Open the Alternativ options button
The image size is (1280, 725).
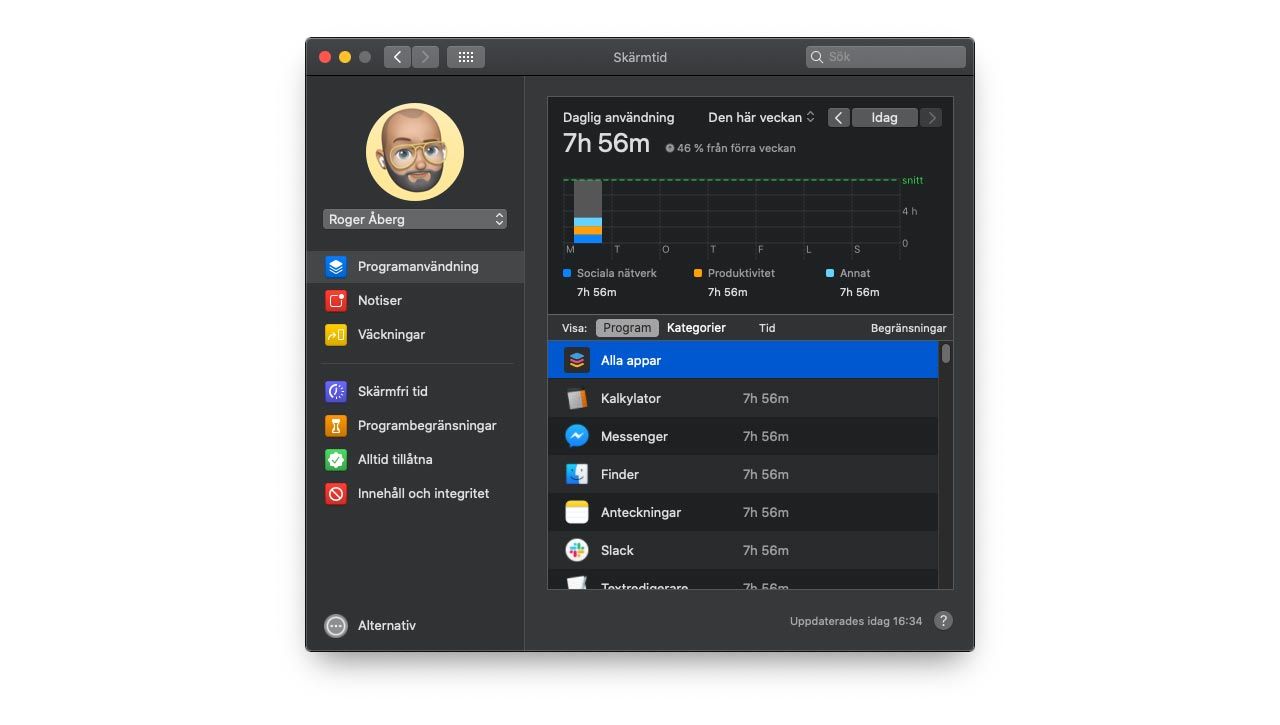tap(336, 626)
